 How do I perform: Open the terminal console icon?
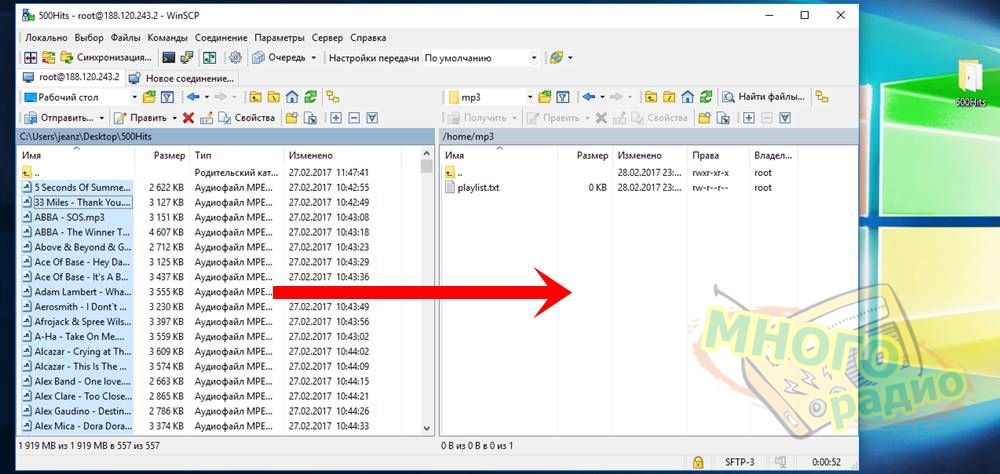coord(168,58)
